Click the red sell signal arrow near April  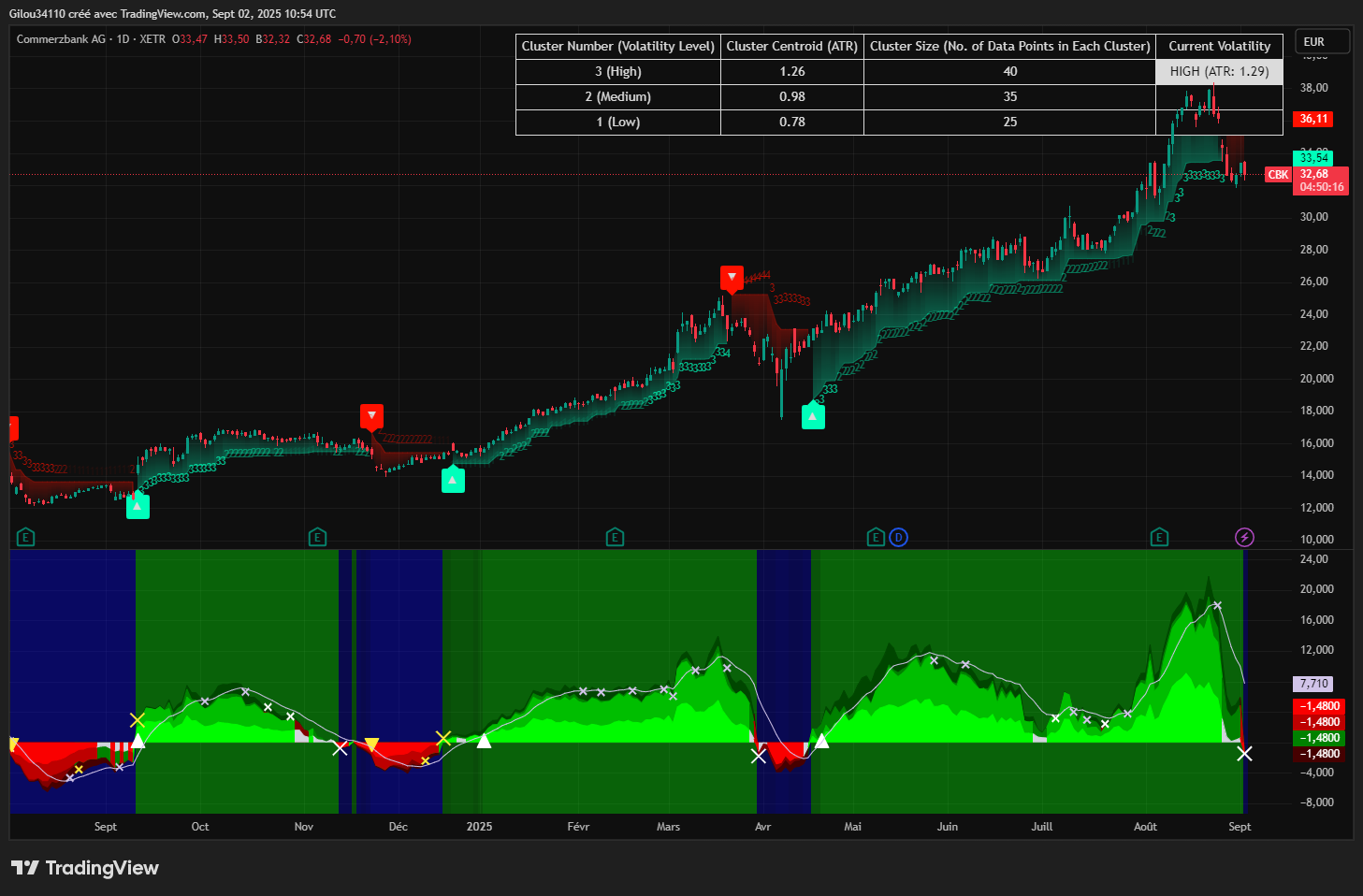pos(732,278)
